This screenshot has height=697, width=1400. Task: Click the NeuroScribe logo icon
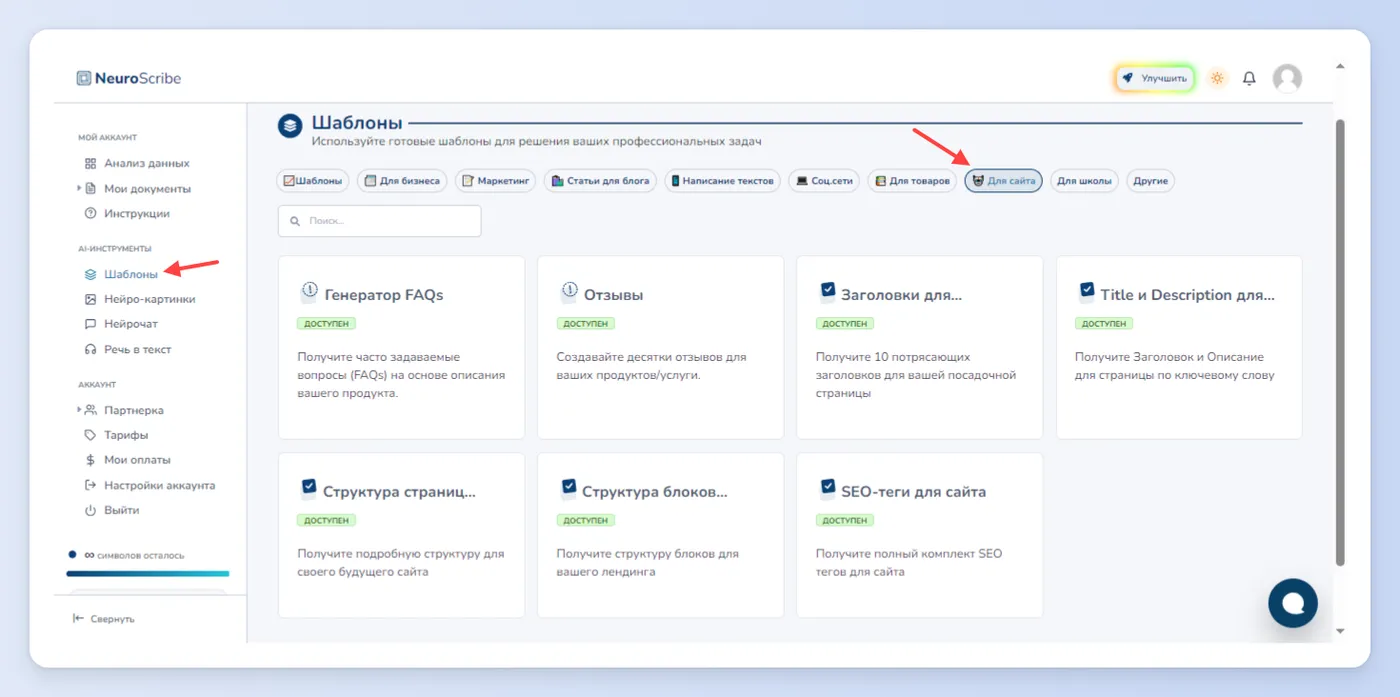[84, 78]
